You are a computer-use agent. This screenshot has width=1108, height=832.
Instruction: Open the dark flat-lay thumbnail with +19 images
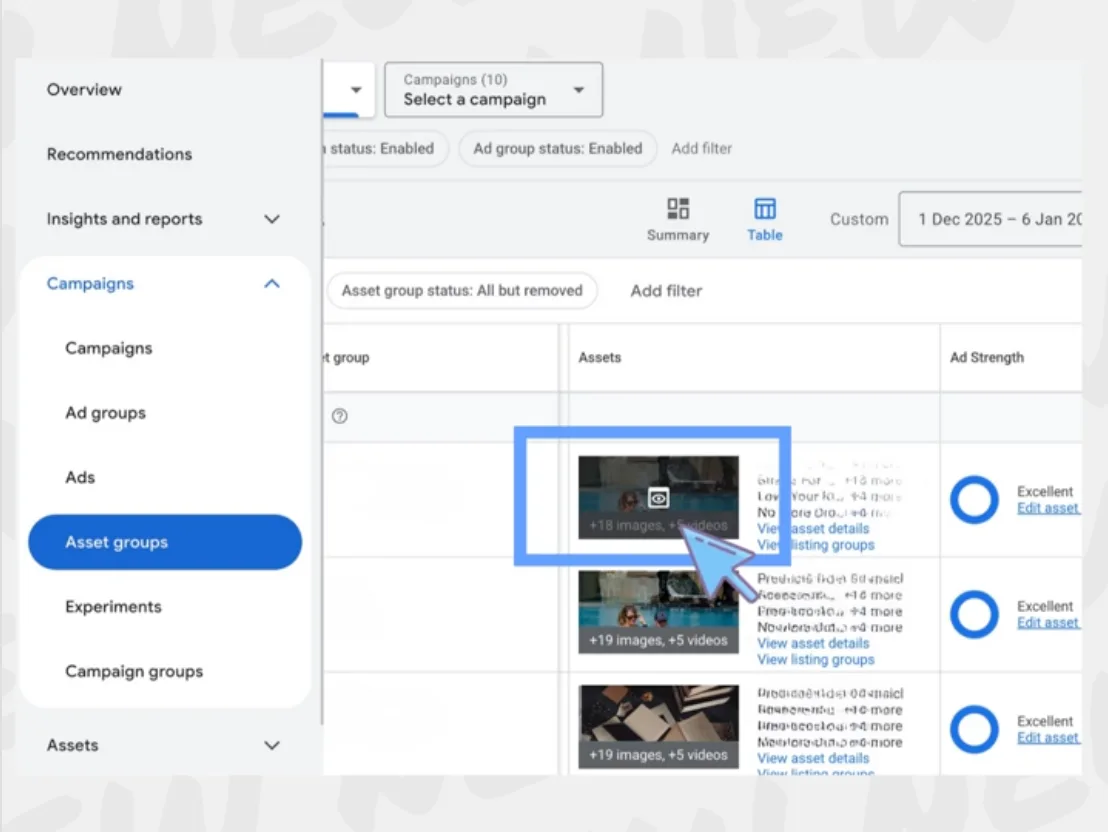tap(659, 727)
